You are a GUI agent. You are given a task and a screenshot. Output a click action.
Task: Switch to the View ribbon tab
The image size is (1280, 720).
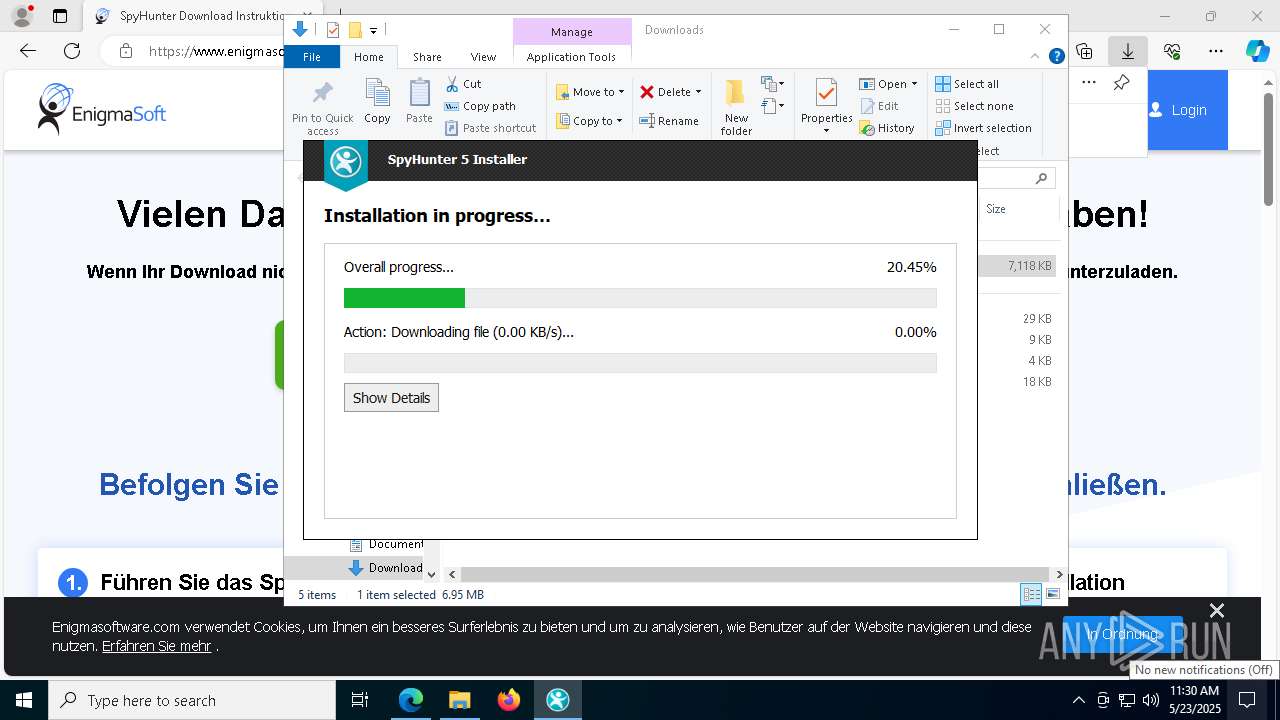click(483, 57)
